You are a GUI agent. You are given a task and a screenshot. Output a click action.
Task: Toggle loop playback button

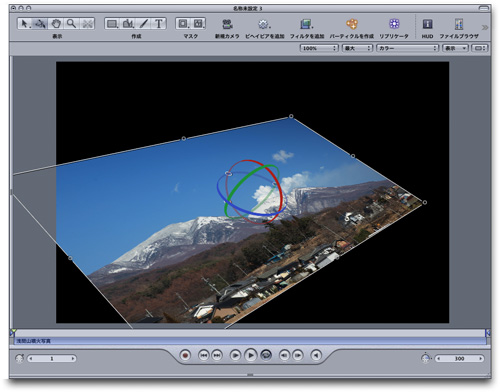[266, 355]
